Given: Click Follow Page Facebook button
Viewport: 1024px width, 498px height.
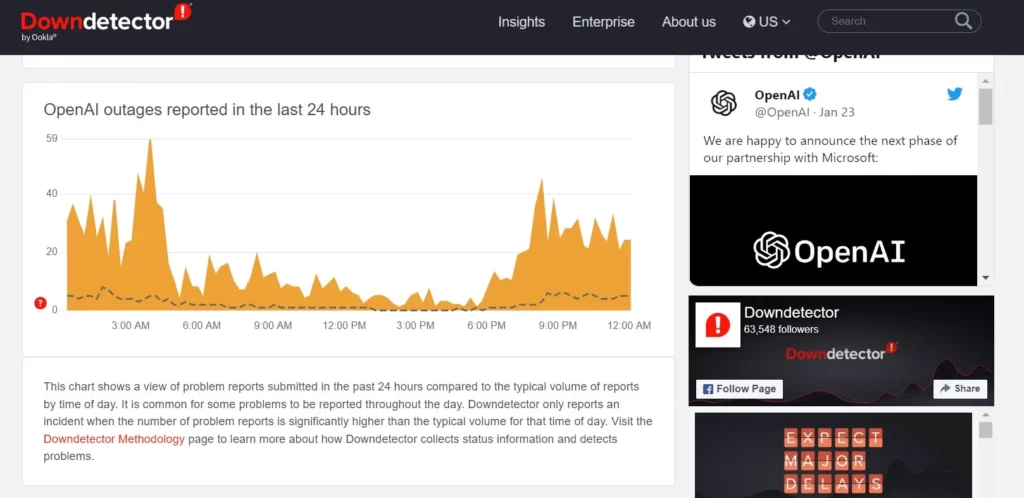Looking at the screenshot, I should click(x=739, y=388).
